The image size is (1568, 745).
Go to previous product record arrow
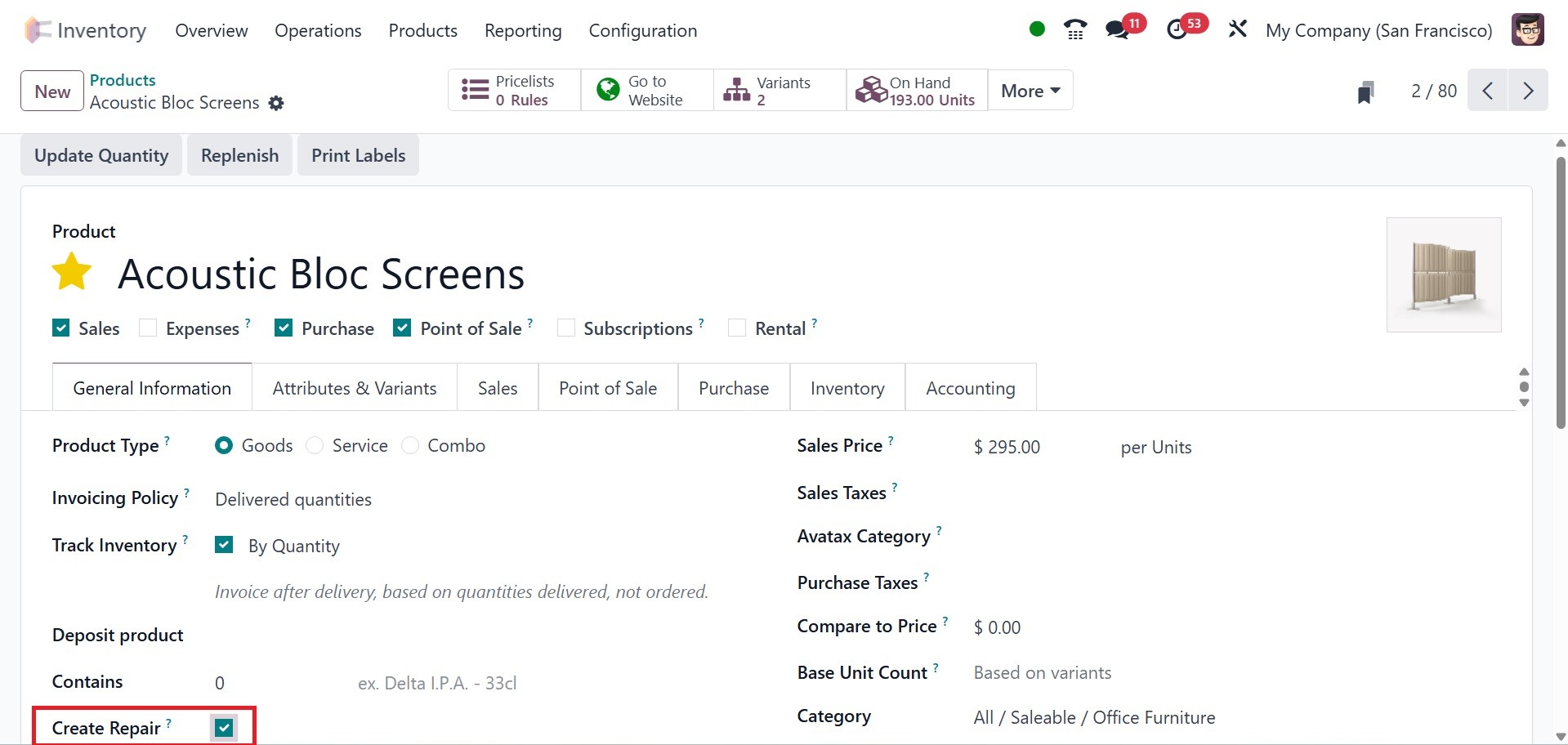pyautogui.click(x=1488, y=91)
